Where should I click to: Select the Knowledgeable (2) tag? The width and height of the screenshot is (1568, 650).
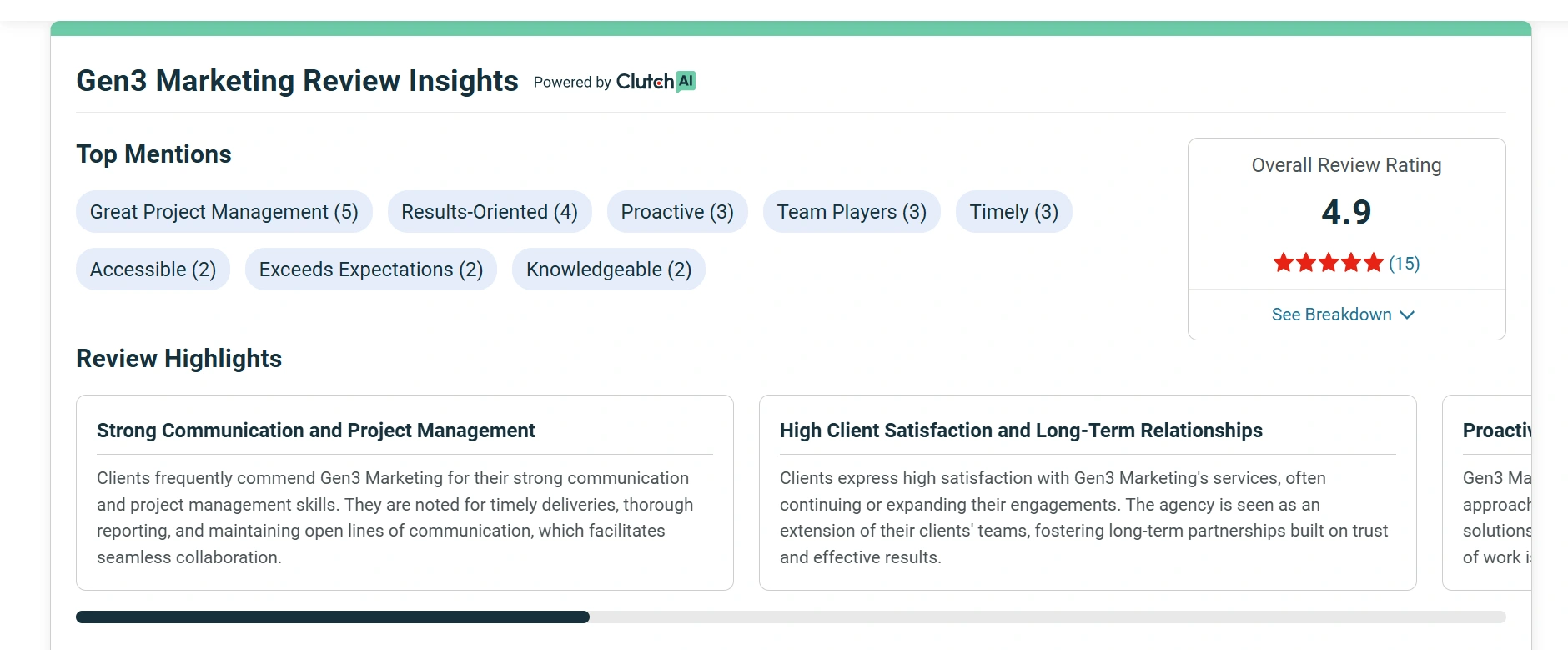pos(609,270)
